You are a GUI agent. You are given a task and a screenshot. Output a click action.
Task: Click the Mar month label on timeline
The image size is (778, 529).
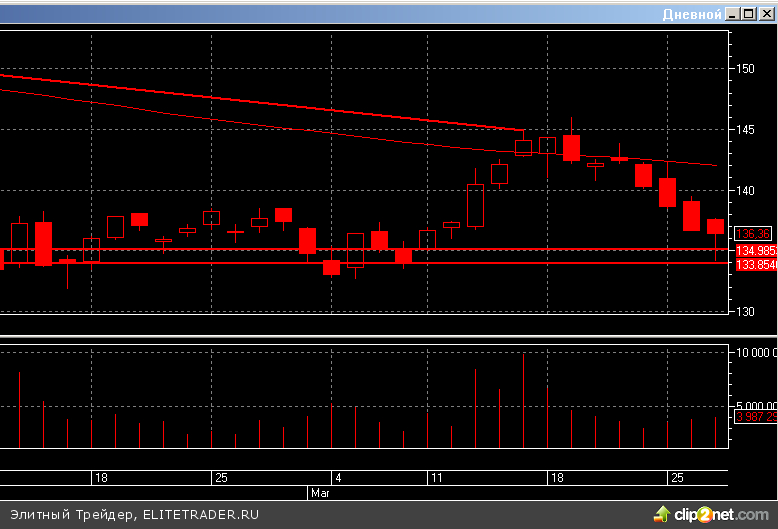point(320,493)
